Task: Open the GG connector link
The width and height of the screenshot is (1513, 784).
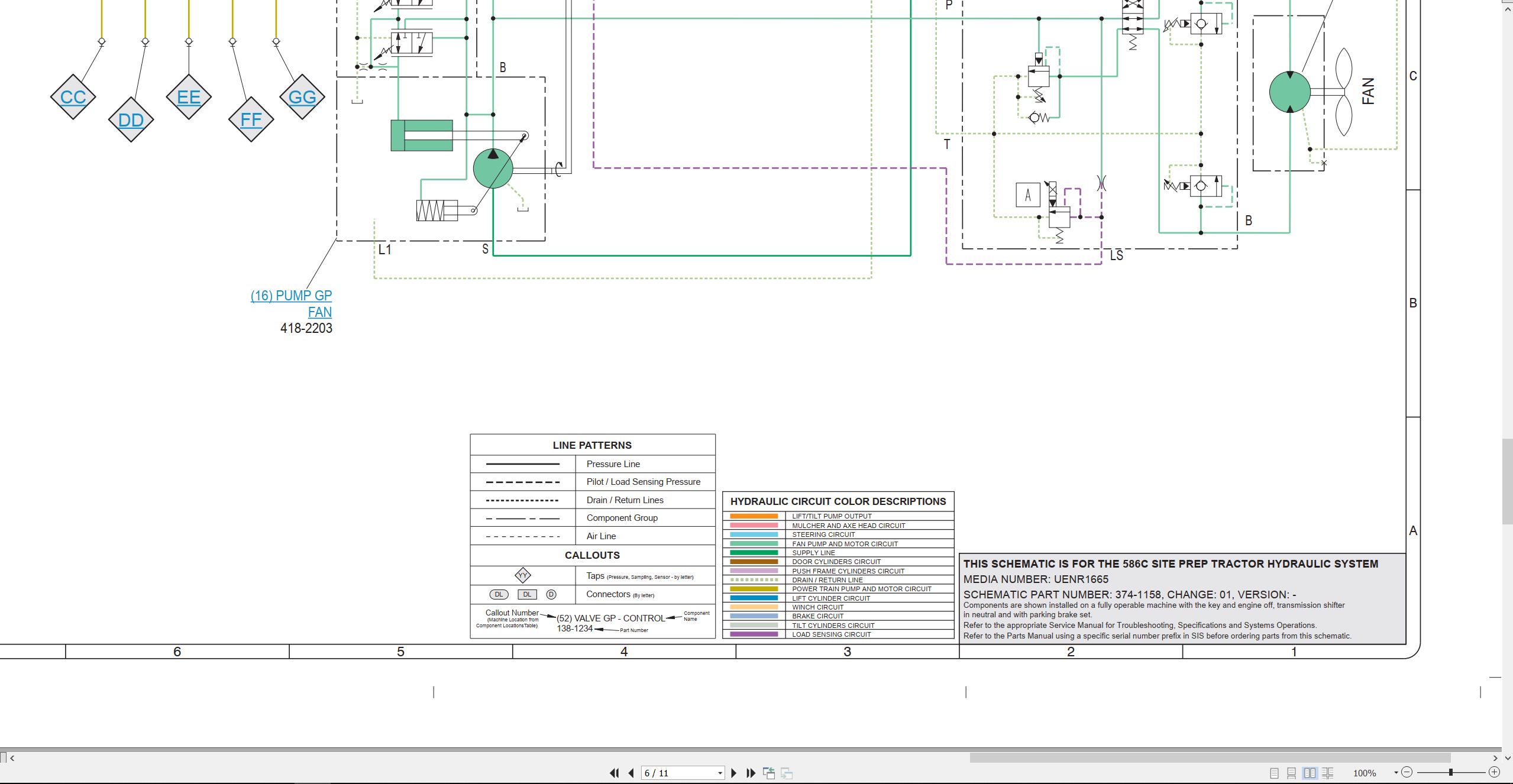Action: [x=302, y=97]
